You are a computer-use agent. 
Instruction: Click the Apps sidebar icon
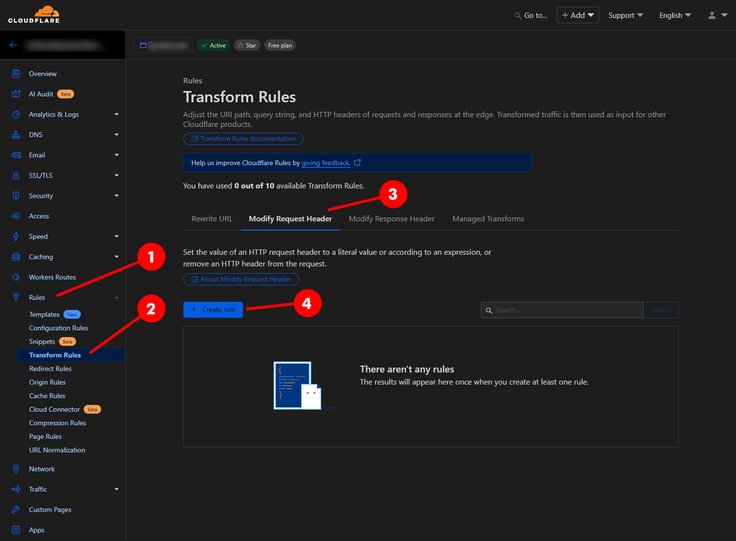[x=16, y=530]
